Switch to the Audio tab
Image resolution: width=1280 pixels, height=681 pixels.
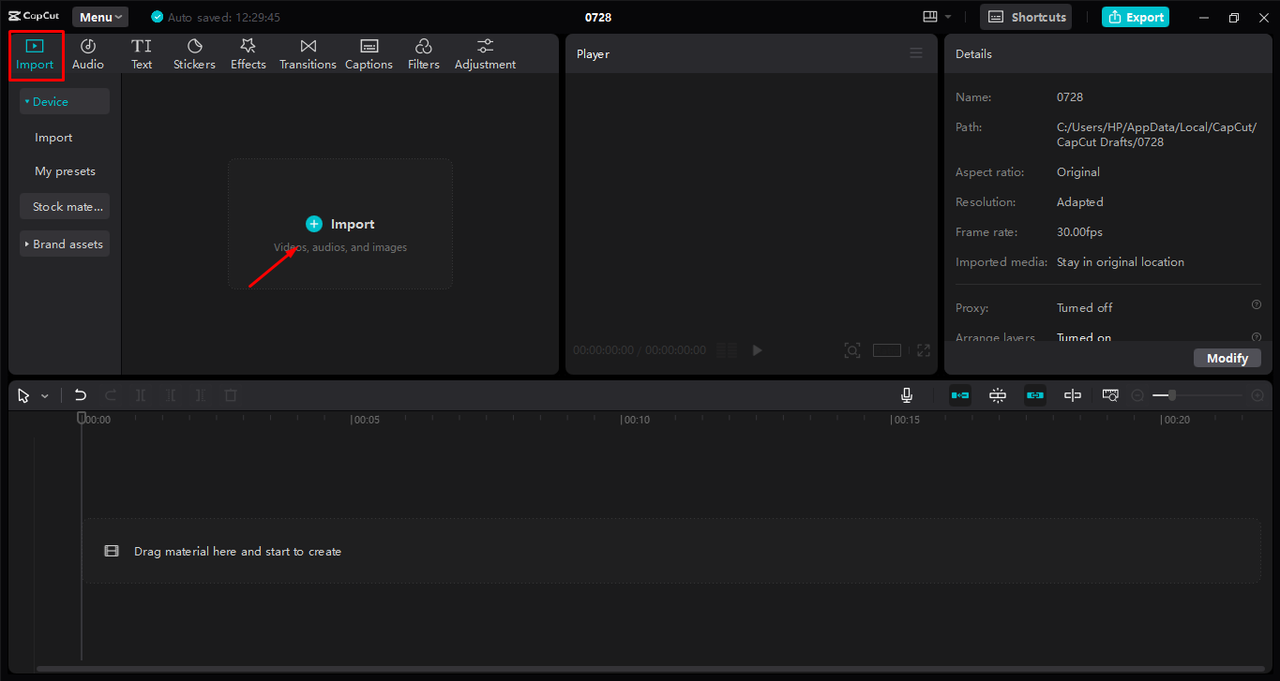(x=88, y=55)
